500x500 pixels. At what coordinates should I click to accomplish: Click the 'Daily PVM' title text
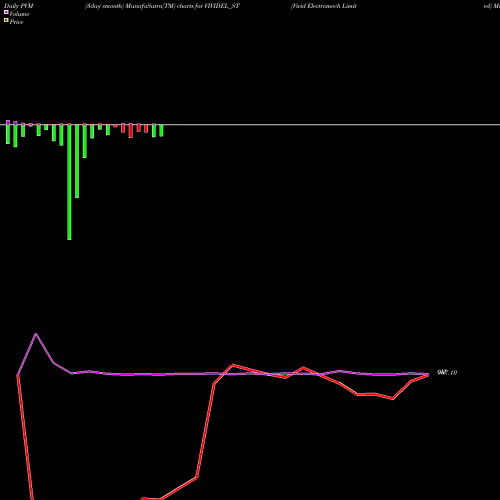click(19, 6)
